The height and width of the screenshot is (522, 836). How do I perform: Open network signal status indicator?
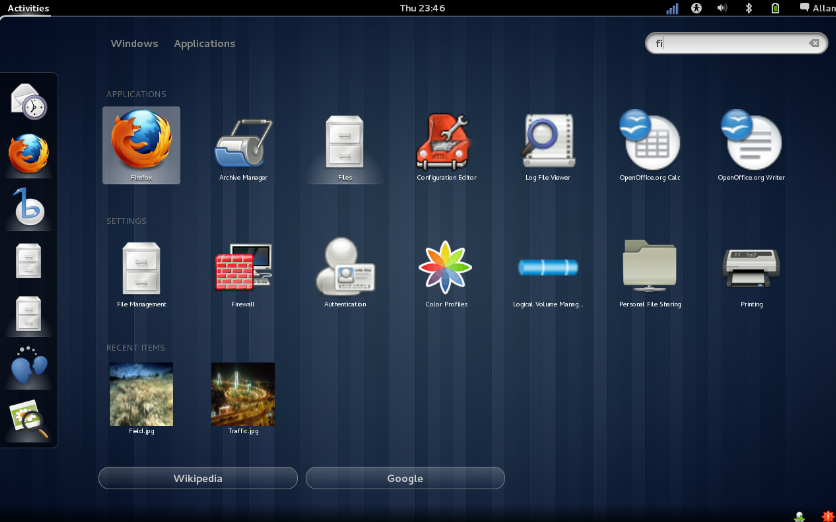672,8
